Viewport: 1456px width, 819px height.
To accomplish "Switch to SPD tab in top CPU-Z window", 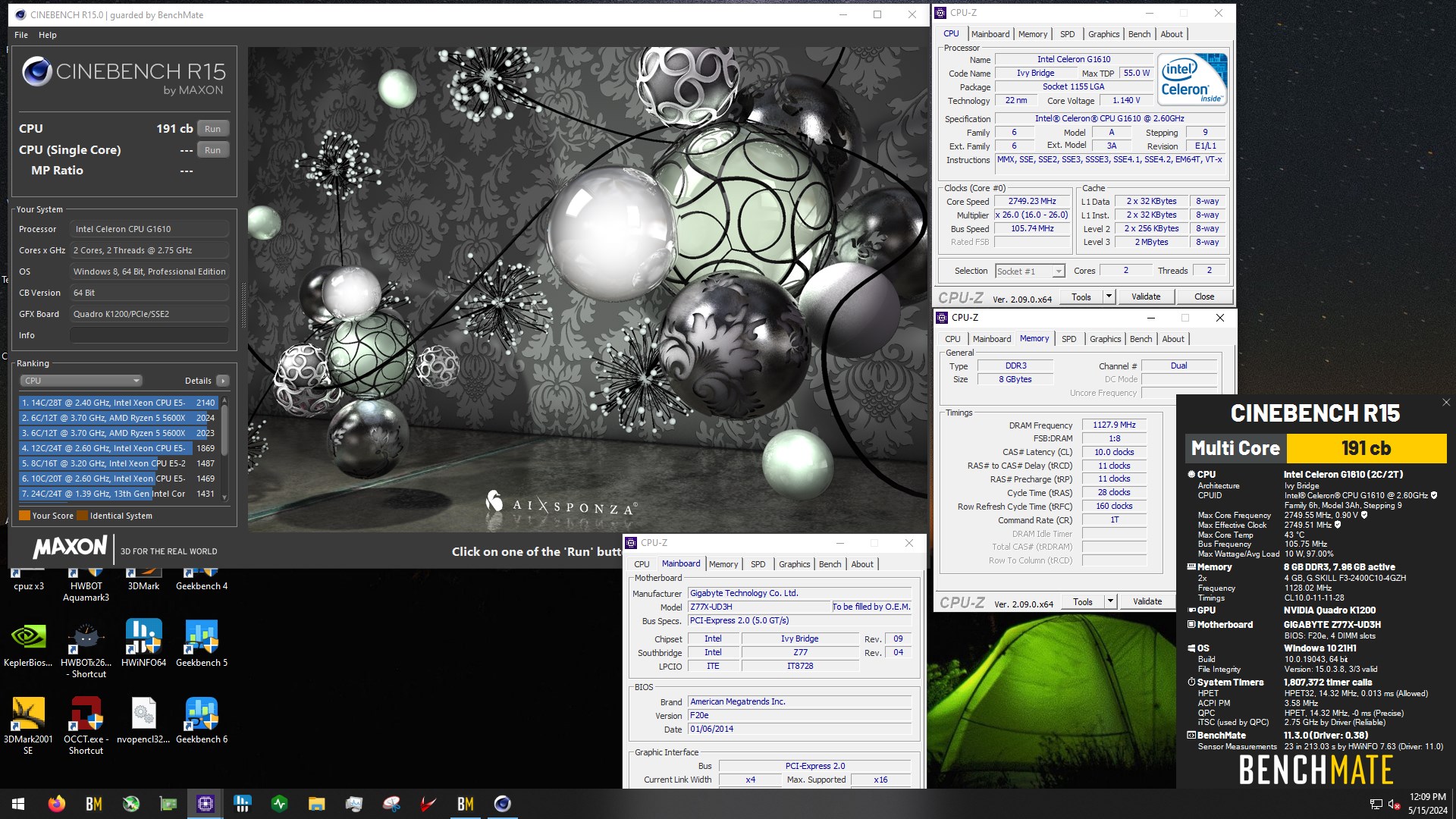I will (1067, 34).
